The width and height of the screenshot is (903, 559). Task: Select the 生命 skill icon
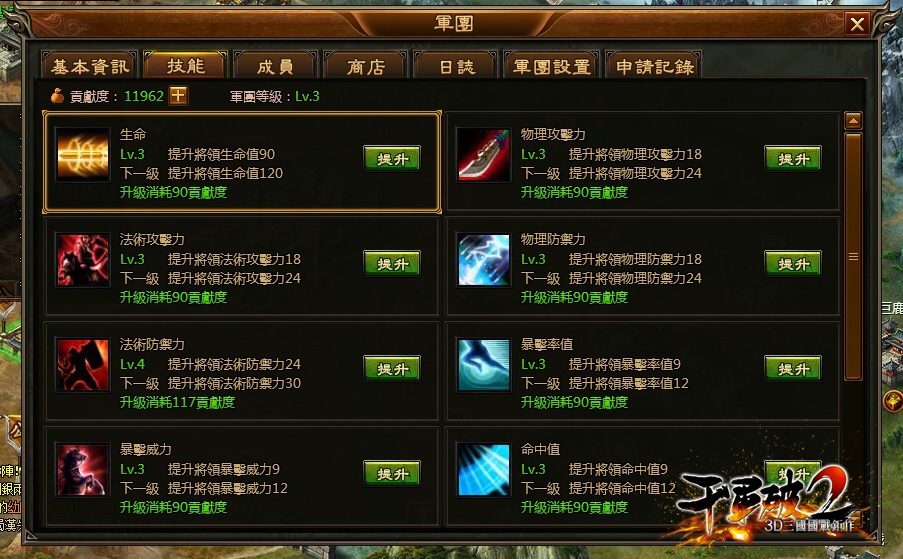point(82,154)
